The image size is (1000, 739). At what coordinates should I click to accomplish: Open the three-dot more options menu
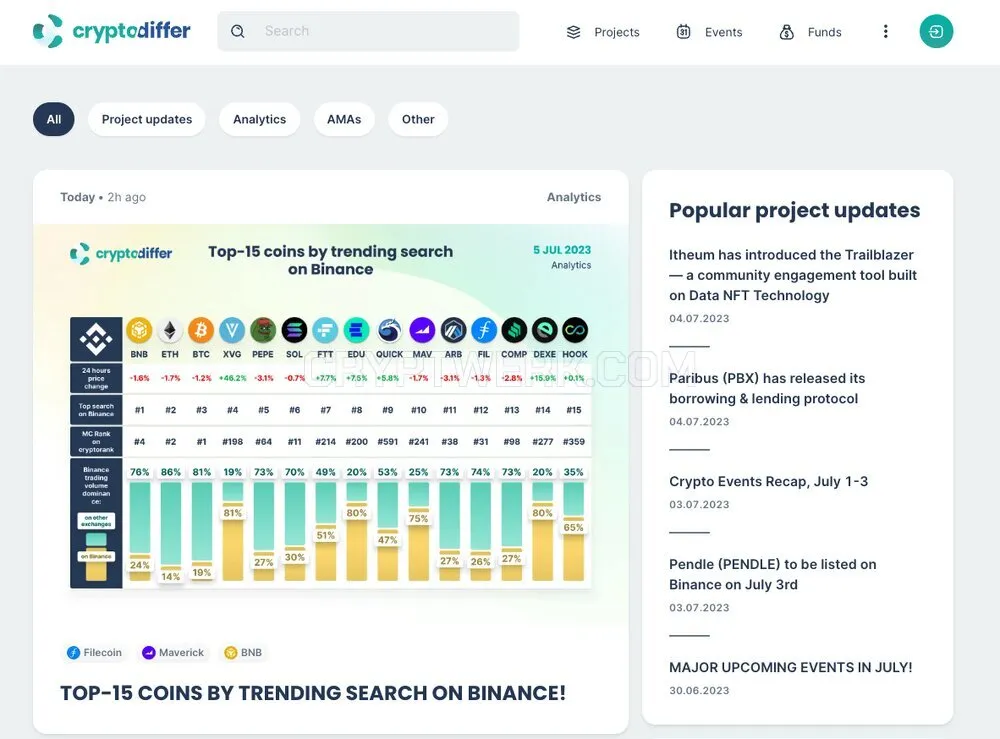[885, 31]
